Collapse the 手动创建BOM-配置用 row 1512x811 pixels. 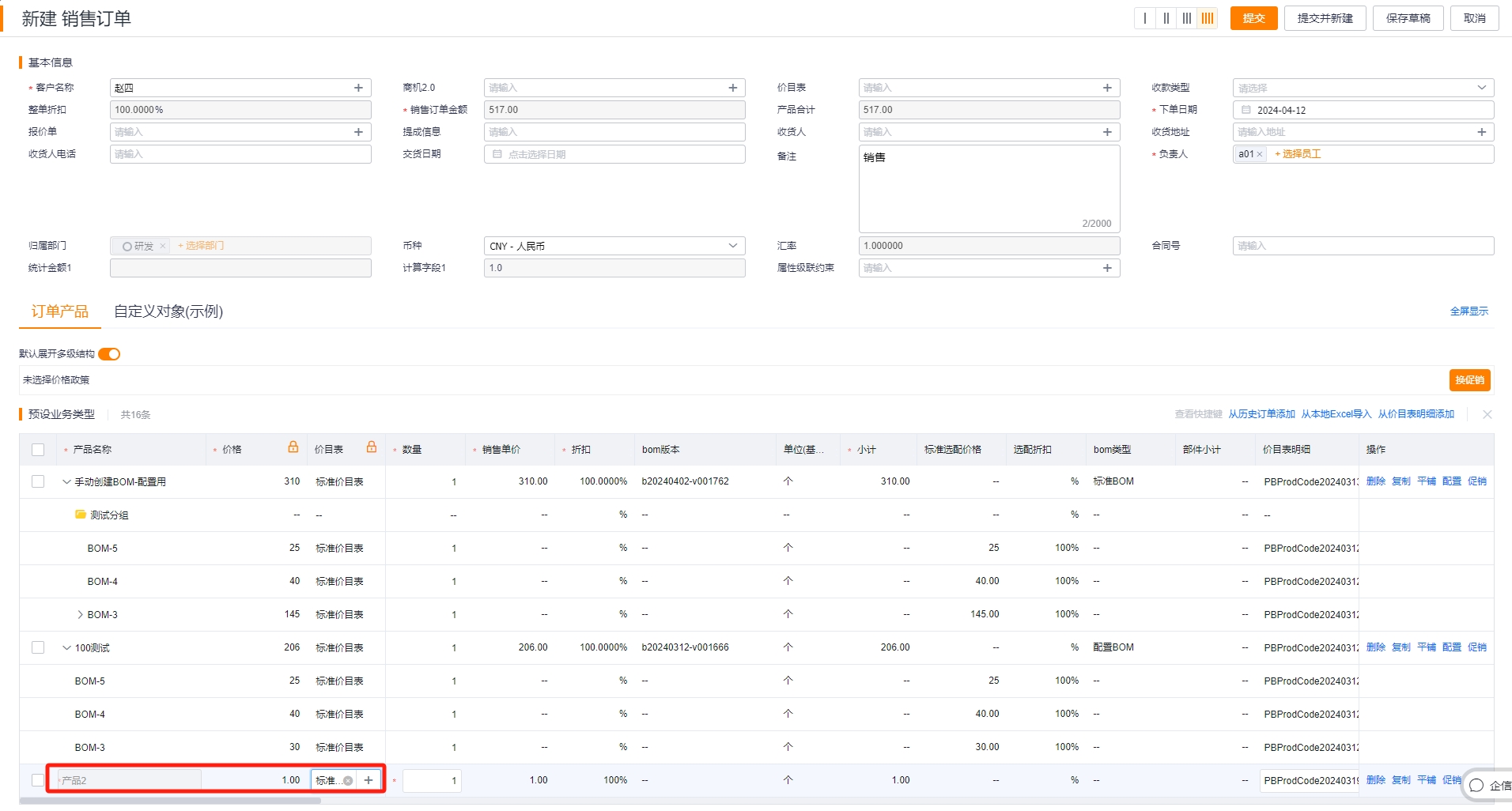click(x=66, y=481)
